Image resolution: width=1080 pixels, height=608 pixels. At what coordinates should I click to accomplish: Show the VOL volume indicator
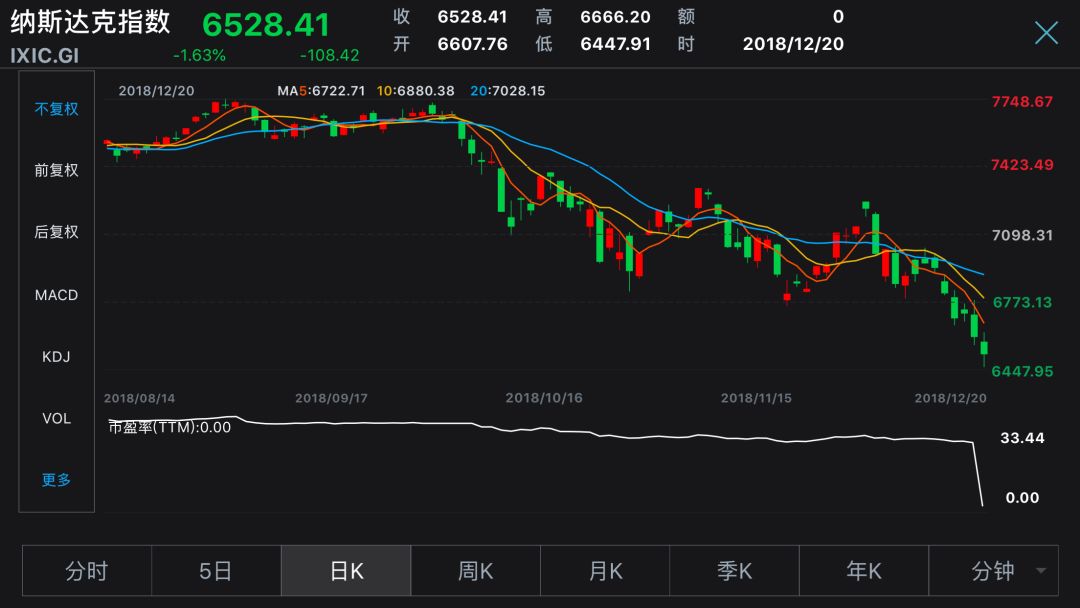56,418
